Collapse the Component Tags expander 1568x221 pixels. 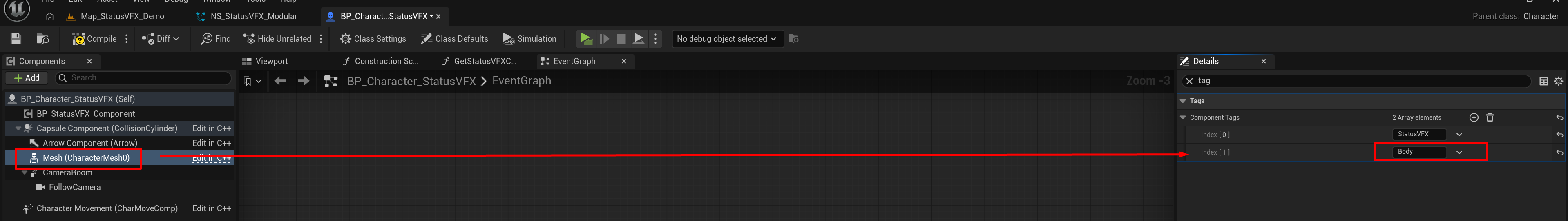coord(1183,118)
